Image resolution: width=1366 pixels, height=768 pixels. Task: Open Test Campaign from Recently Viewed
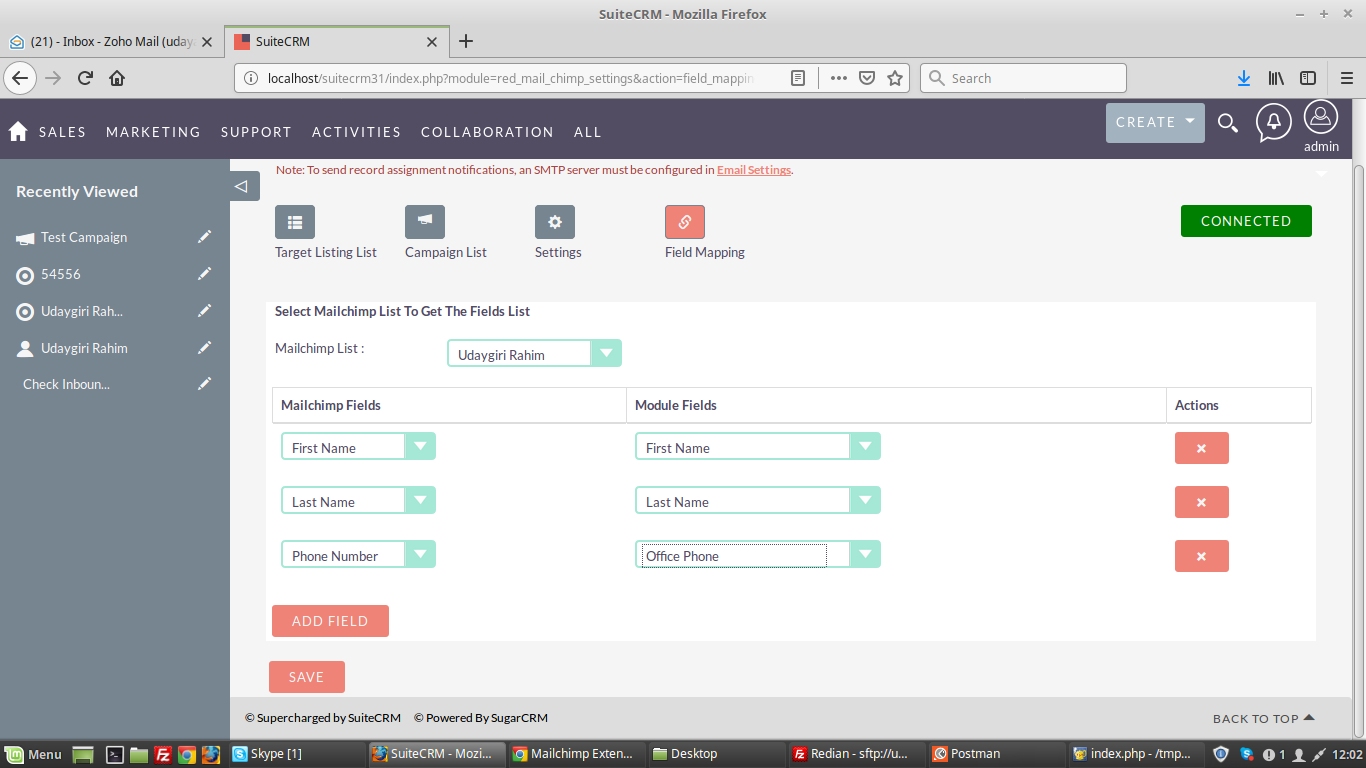pos(84,237)
